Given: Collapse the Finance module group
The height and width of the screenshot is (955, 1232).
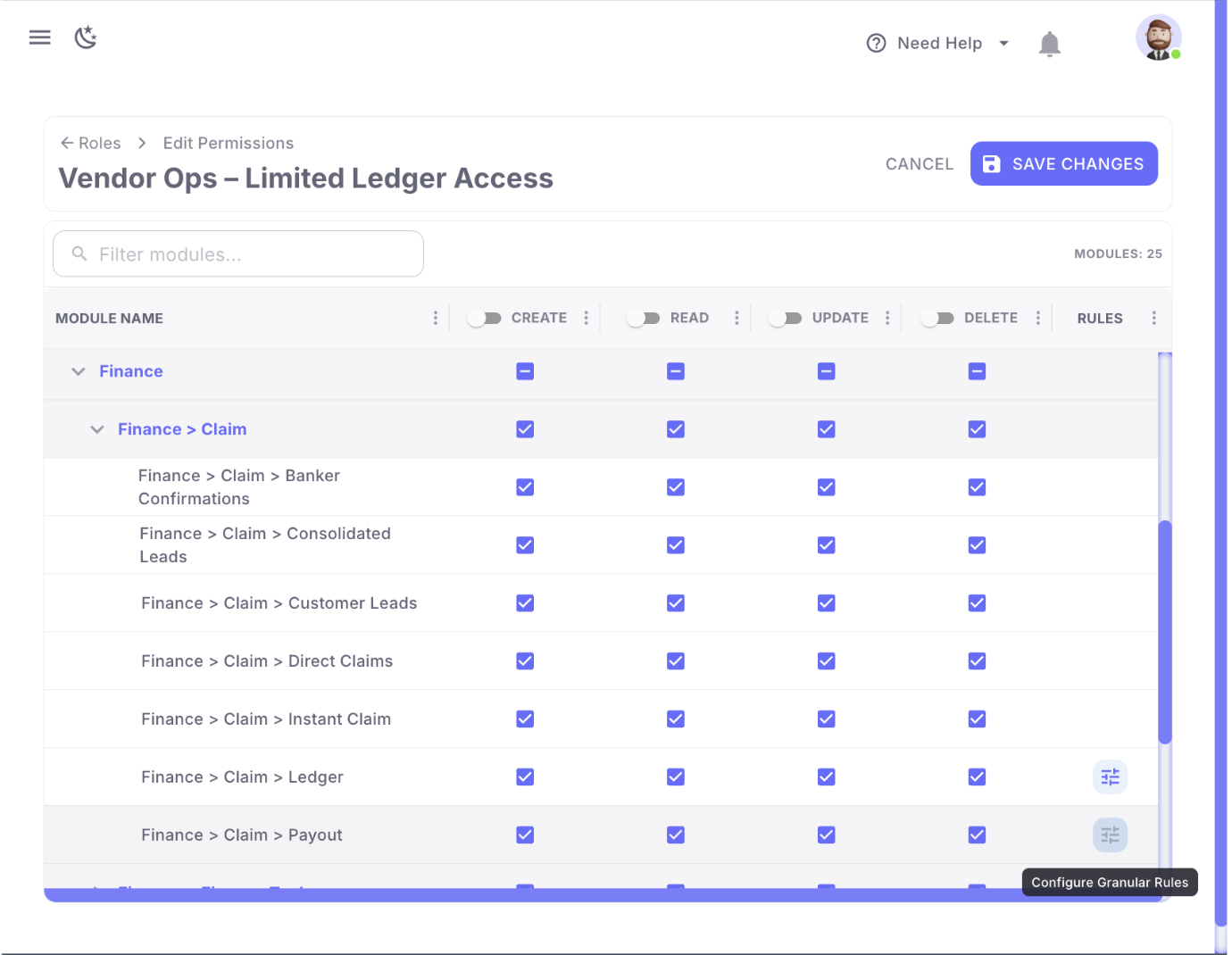Looking at the screenshot, I should pos(79,371).
